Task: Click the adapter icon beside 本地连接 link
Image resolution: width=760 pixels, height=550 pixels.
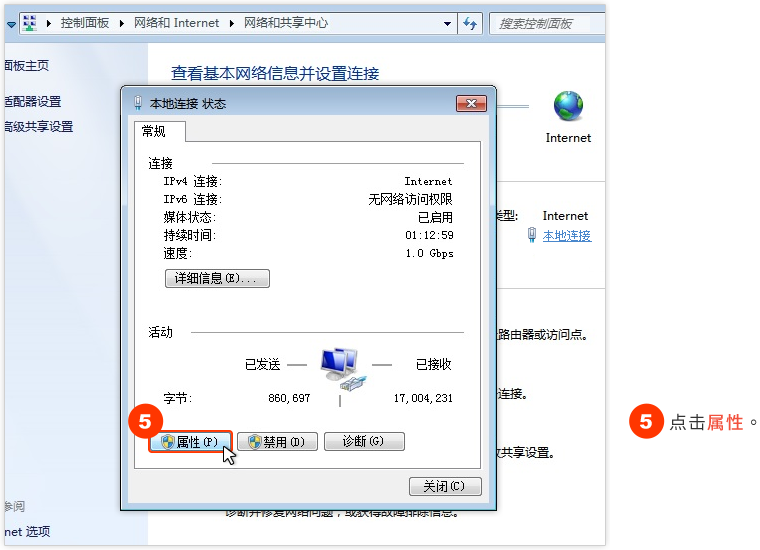Action: coord(532,236)
